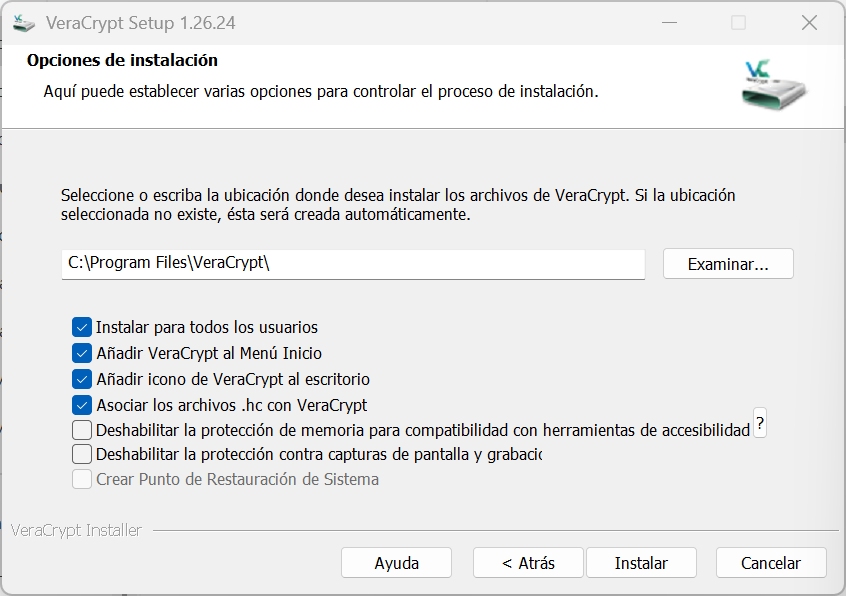Minimize the VeraCrypt Setup window
Image resolution: width=846 pixels, height=596 pixels.
pyautogui.click(x=669, y=22)
